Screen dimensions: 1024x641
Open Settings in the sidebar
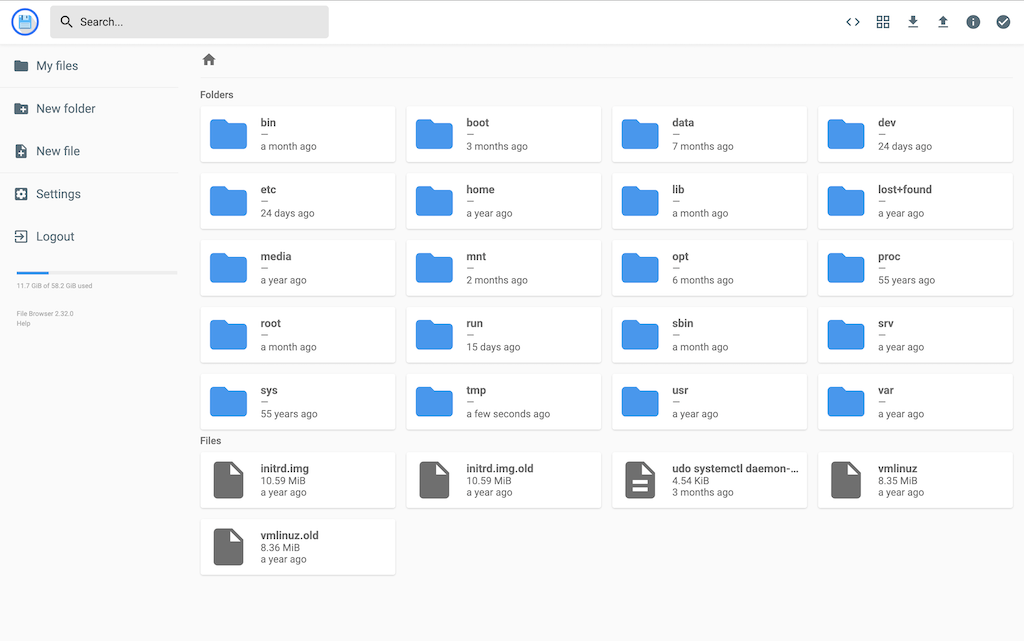tap(58, 194)
